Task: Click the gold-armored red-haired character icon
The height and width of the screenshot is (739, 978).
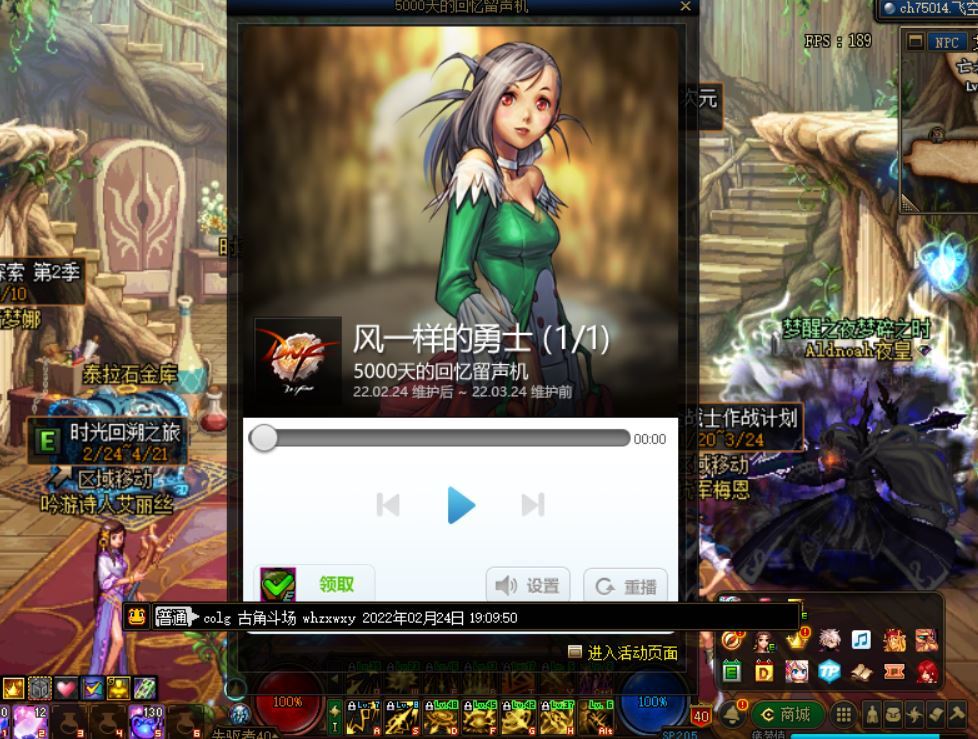Action: 894,640
